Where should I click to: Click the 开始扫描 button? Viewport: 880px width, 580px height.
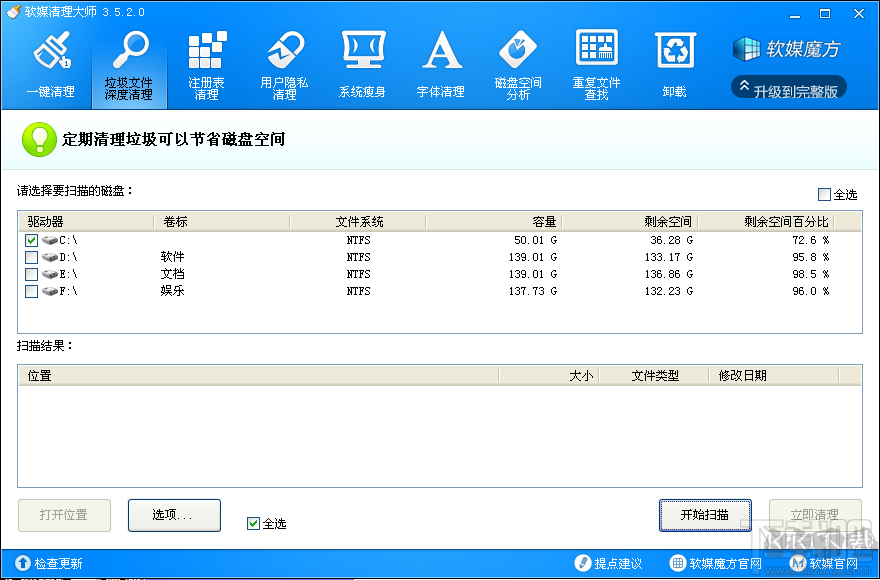(705, 515)
